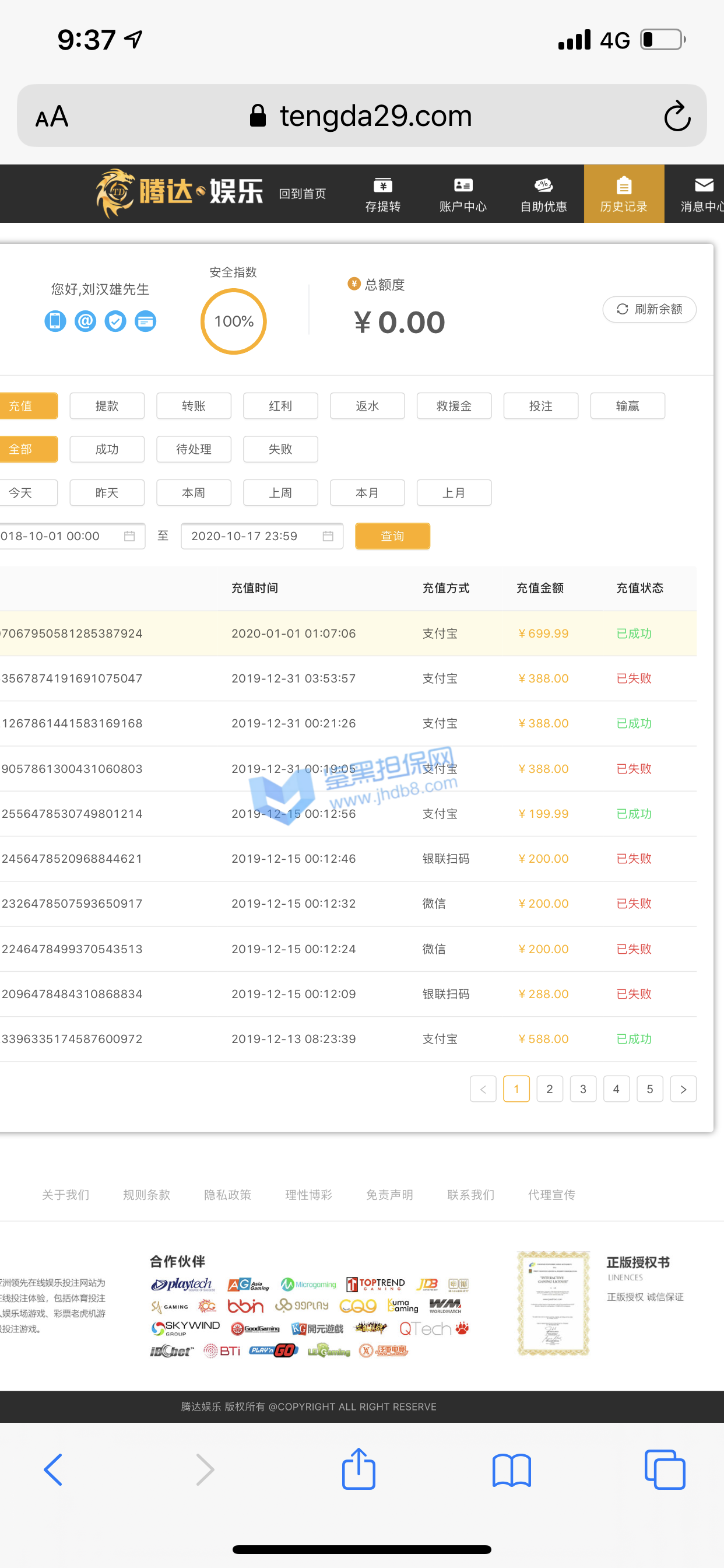Click the 刷新余额 refresh balance button
This screenshot has width=724, height=1568.
tap(649, 309)
